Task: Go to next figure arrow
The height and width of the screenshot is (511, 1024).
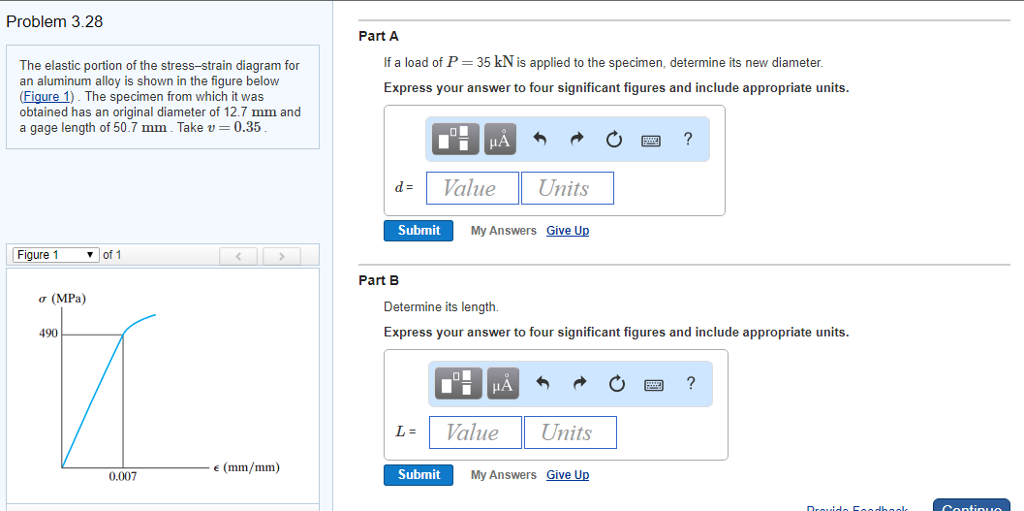Action: click(x=281, y=256)
